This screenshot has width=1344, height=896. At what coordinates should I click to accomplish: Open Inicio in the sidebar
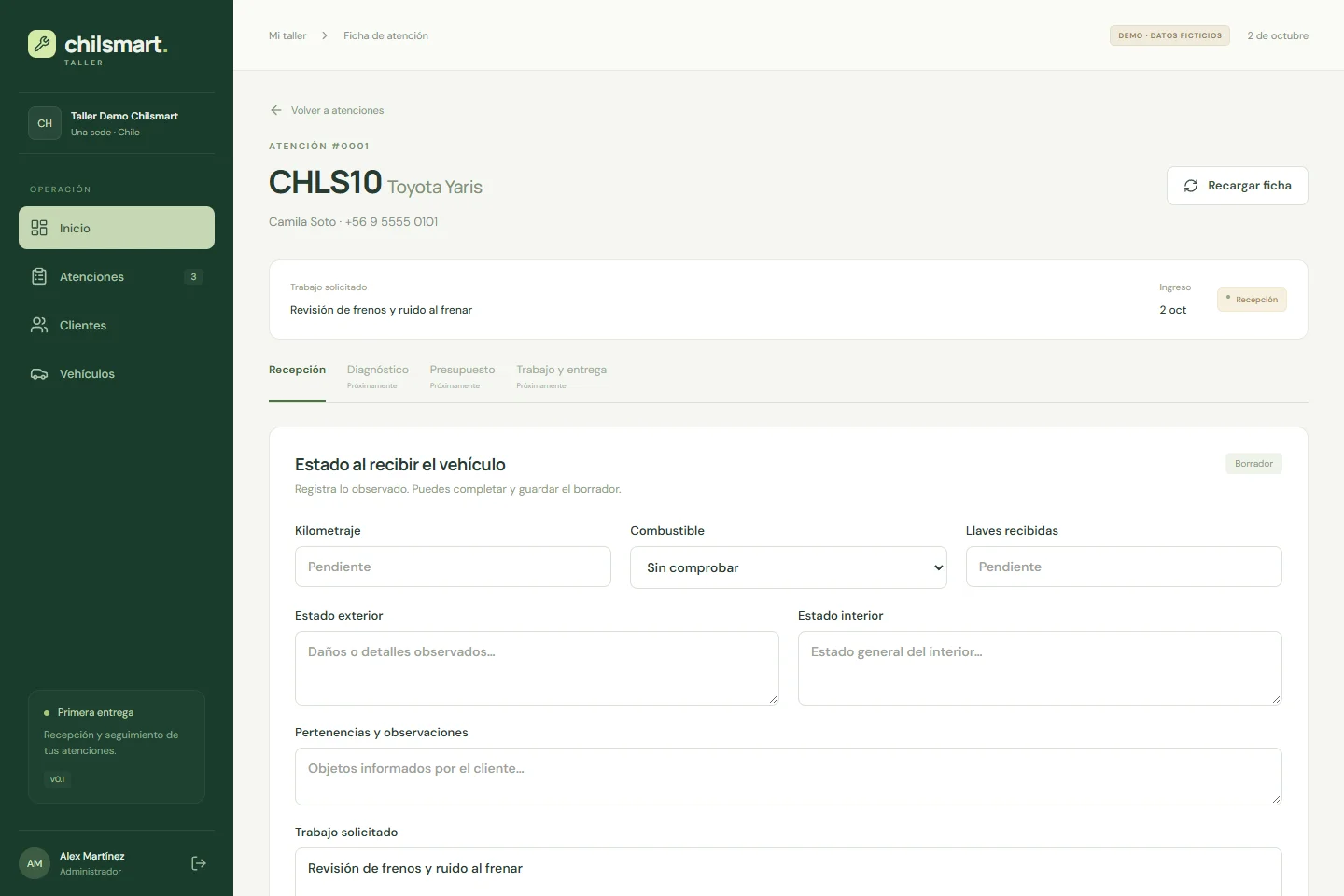coord(117,228)
